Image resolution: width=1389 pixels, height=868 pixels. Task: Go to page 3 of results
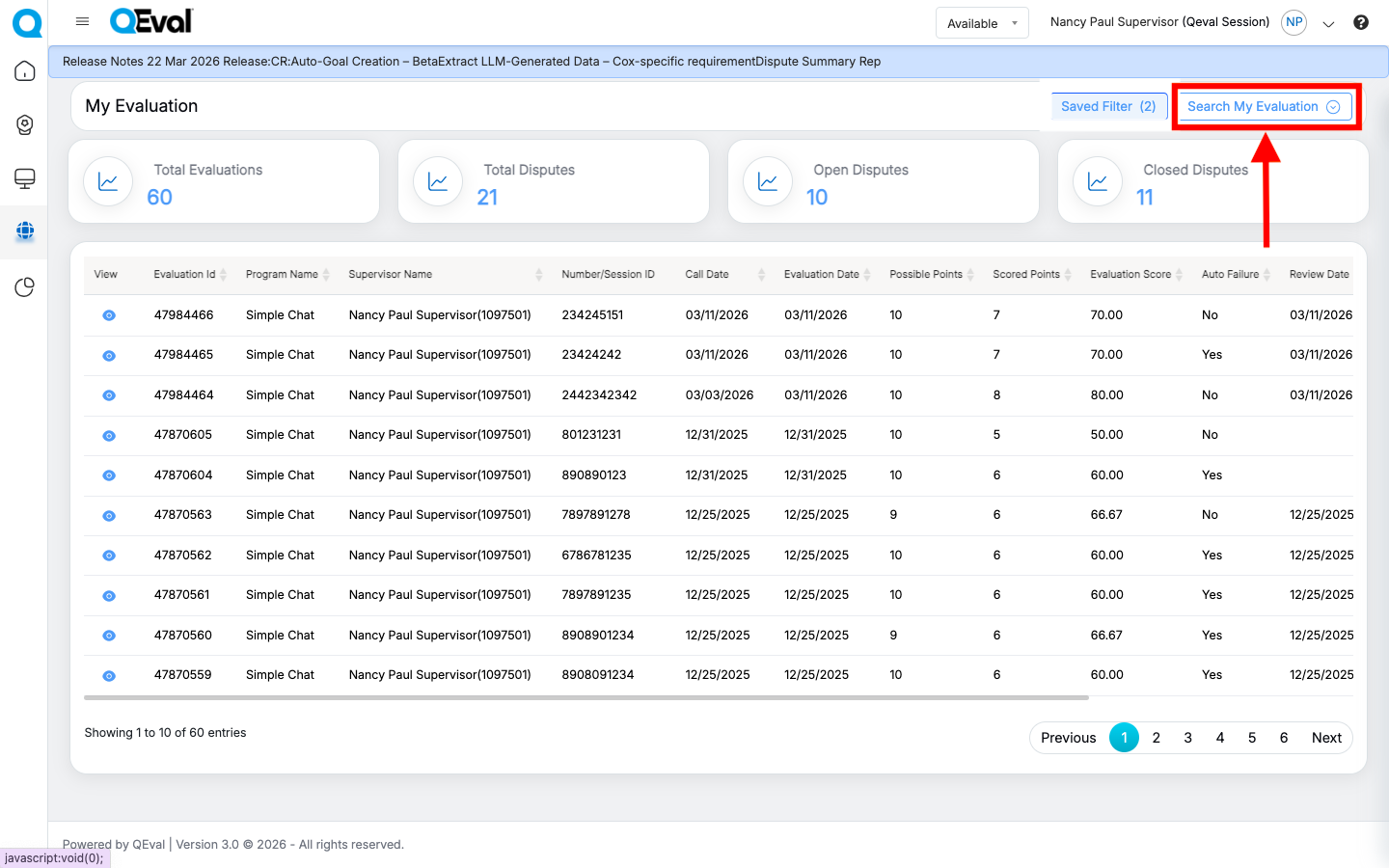(x=1187, y=738)
